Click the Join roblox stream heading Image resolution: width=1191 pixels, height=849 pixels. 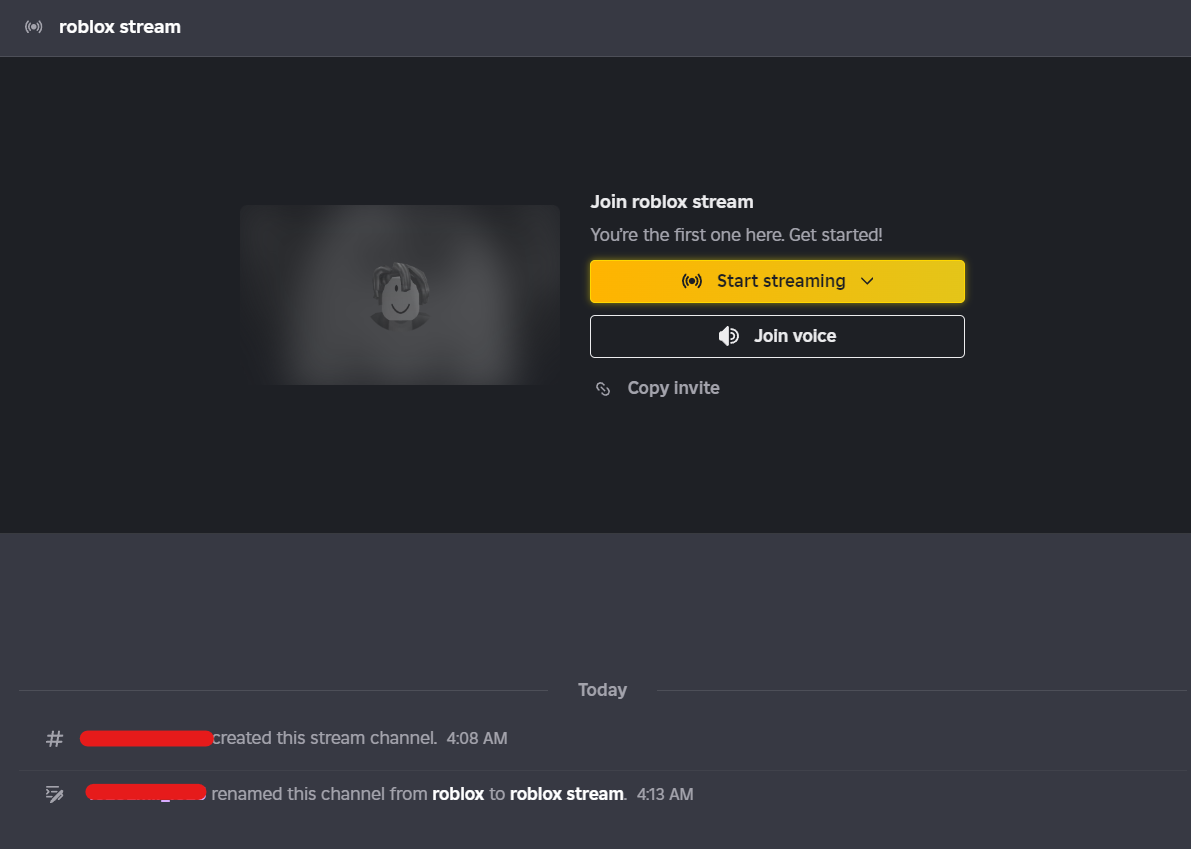(x=671, y=202)
